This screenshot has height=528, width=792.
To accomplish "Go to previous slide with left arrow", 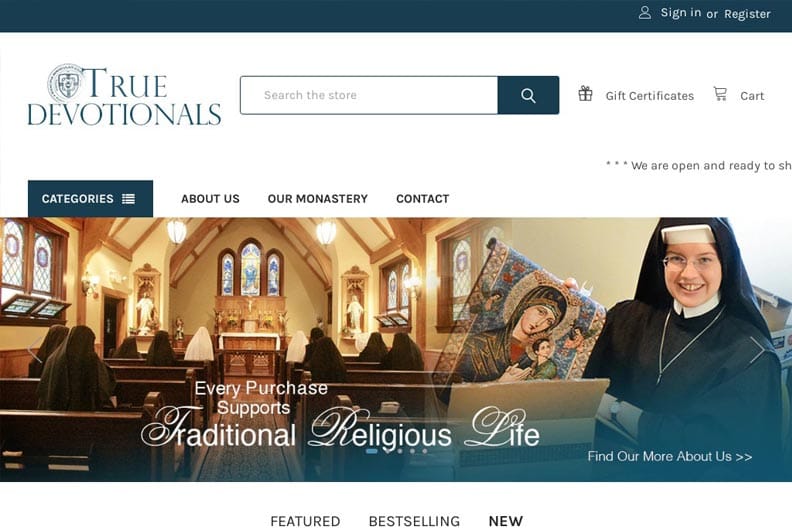I will (x=34, y=350).
